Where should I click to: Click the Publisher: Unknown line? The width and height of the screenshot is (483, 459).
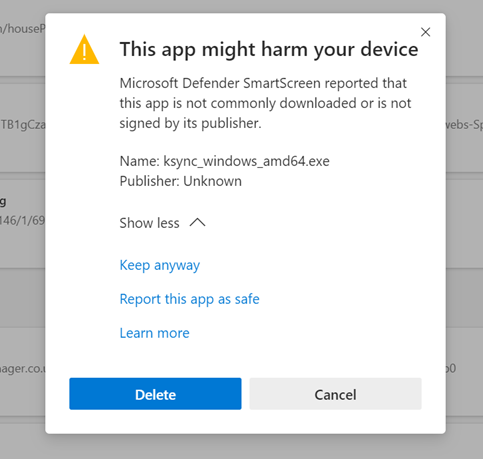(x=181, y=181)
